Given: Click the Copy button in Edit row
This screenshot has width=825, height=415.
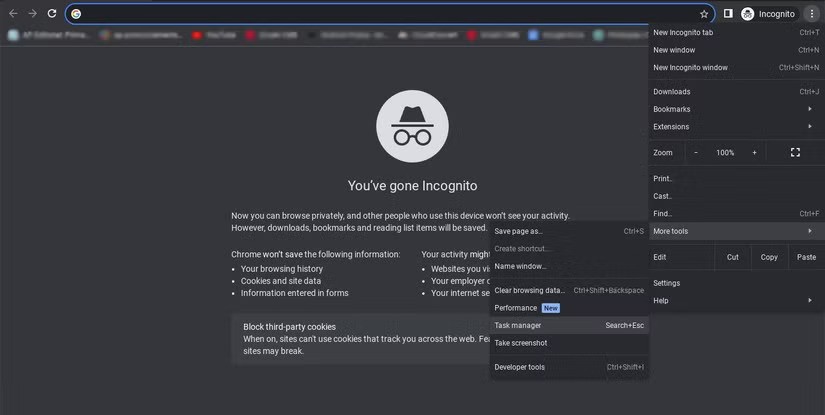Looking at the screenshot, I should point(769,257).
